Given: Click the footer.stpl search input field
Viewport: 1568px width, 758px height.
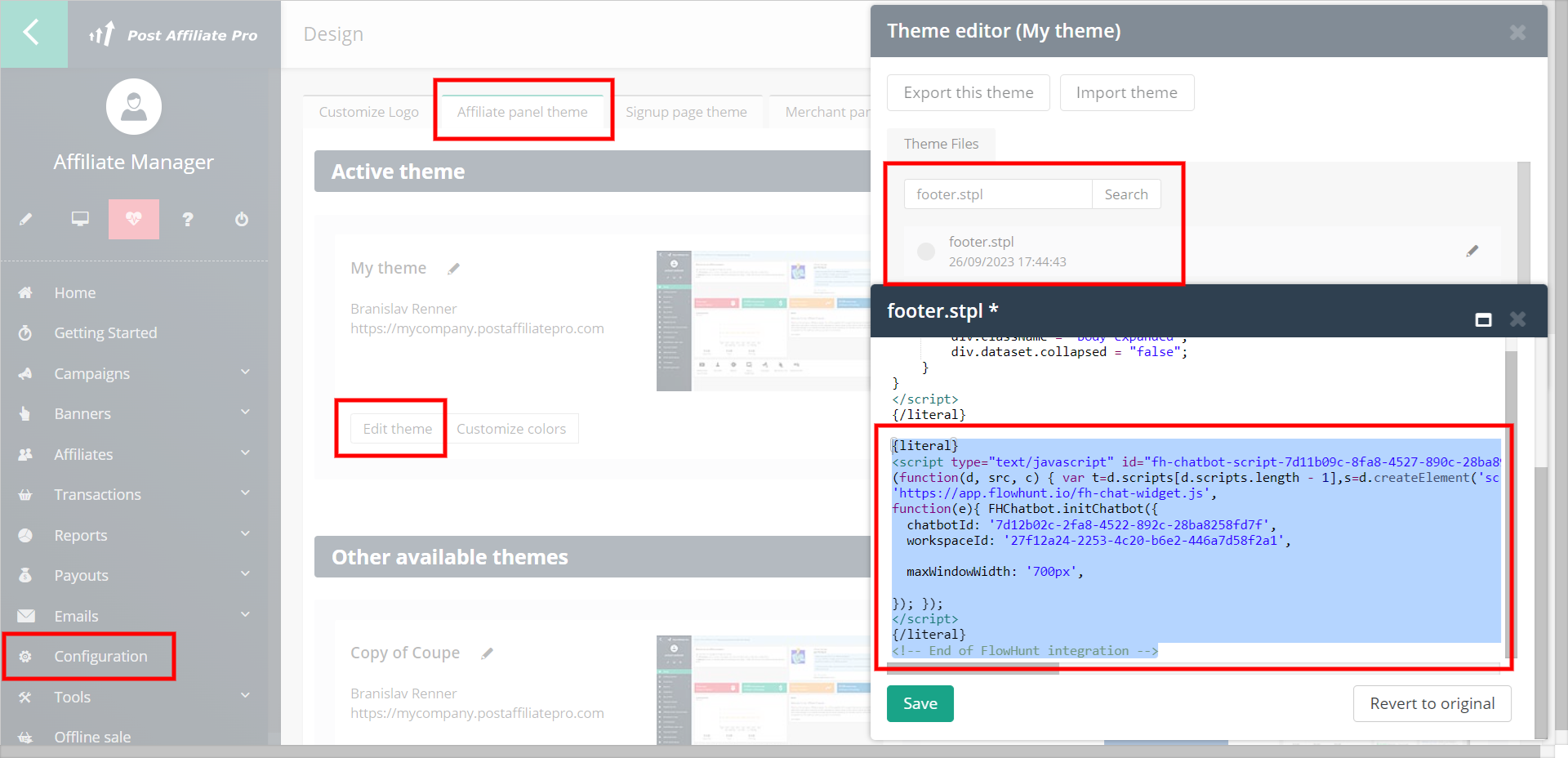Looking at the screenshot, I should pos(997,194).
